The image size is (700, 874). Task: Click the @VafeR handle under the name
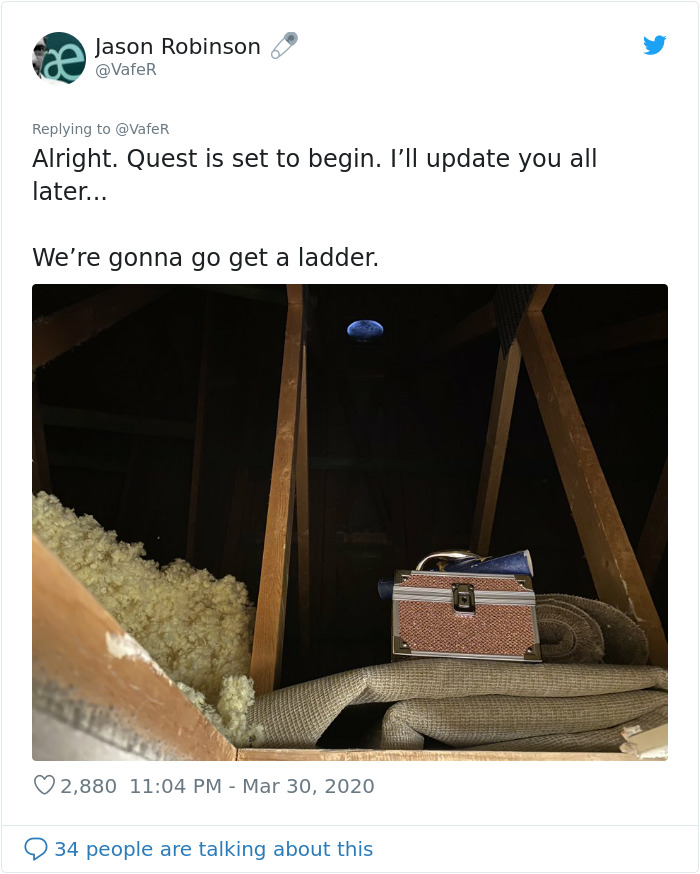(126, 70)
